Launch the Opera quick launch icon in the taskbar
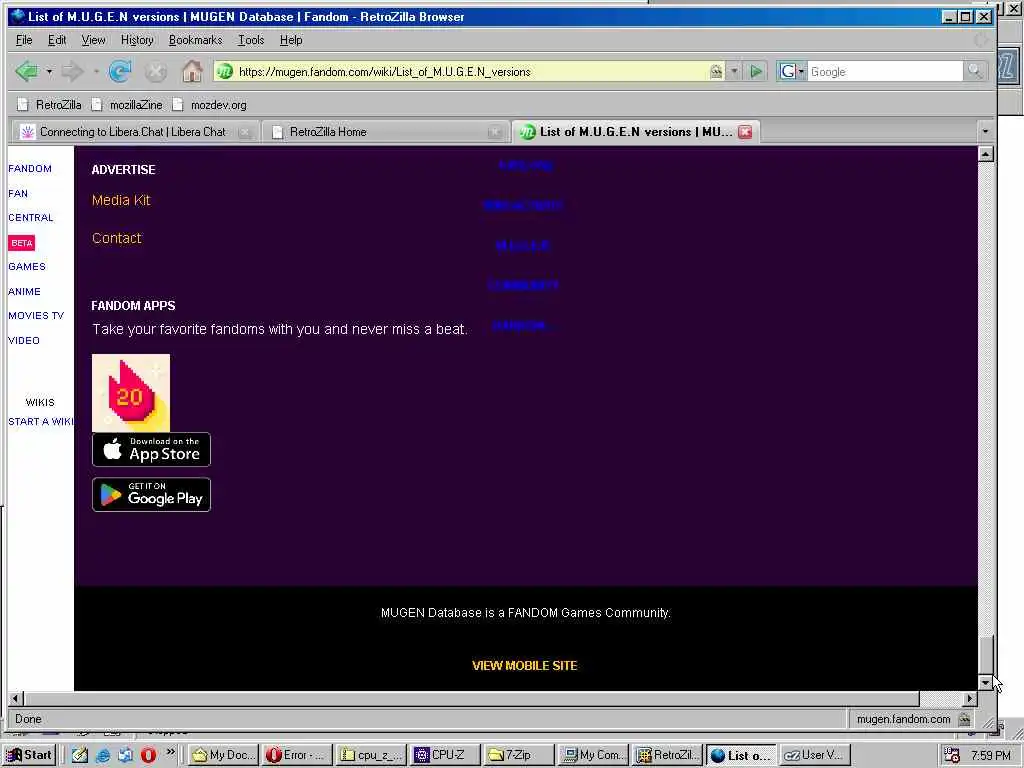 click(x=148, y=755)
